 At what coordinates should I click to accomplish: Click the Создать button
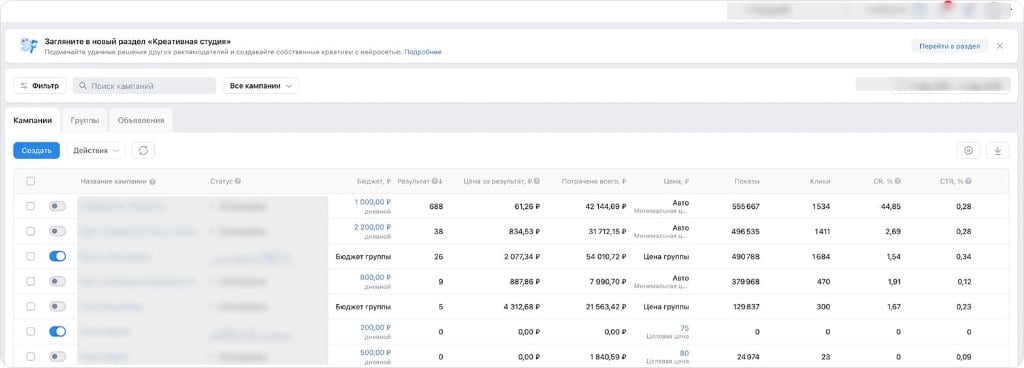point(37,151)
